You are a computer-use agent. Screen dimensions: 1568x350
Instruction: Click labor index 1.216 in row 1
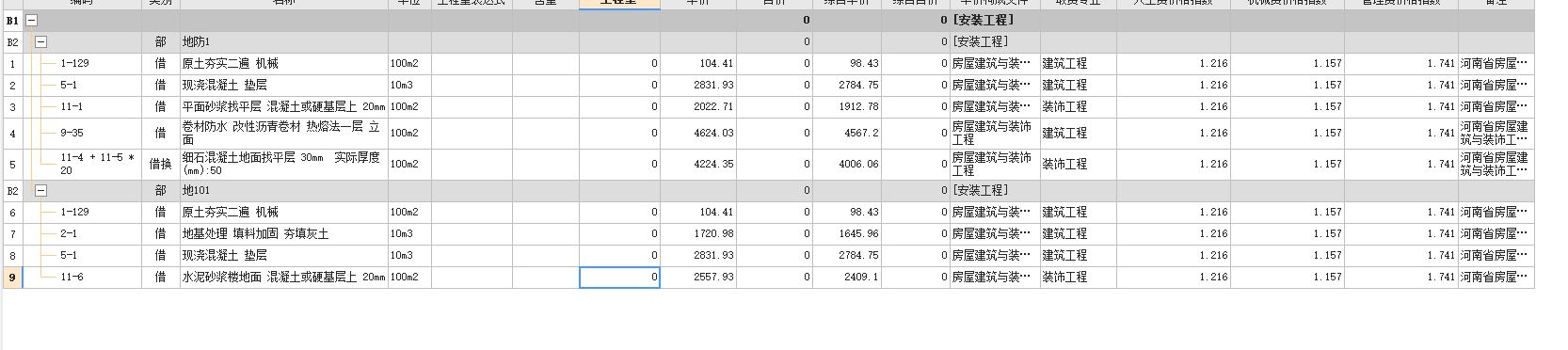1213,64
